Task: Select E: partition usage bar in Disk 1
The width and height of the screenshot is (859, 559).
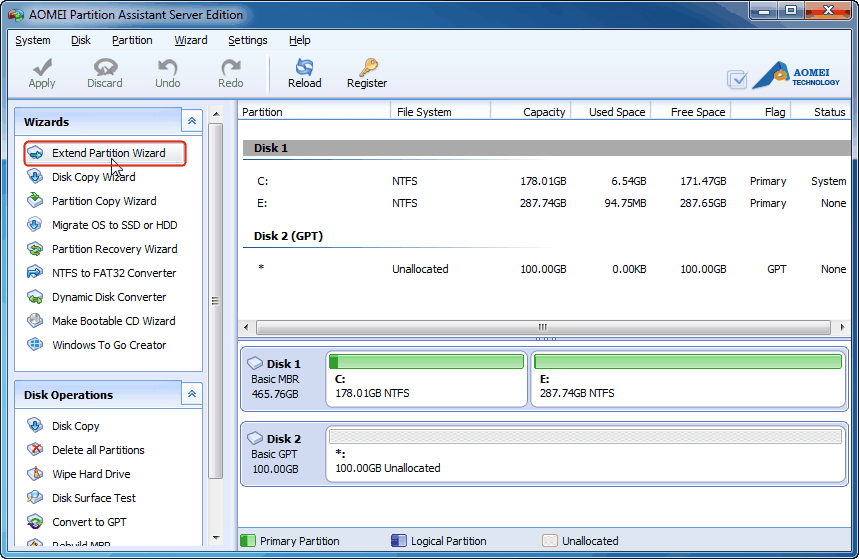Action: pos(688,362)
